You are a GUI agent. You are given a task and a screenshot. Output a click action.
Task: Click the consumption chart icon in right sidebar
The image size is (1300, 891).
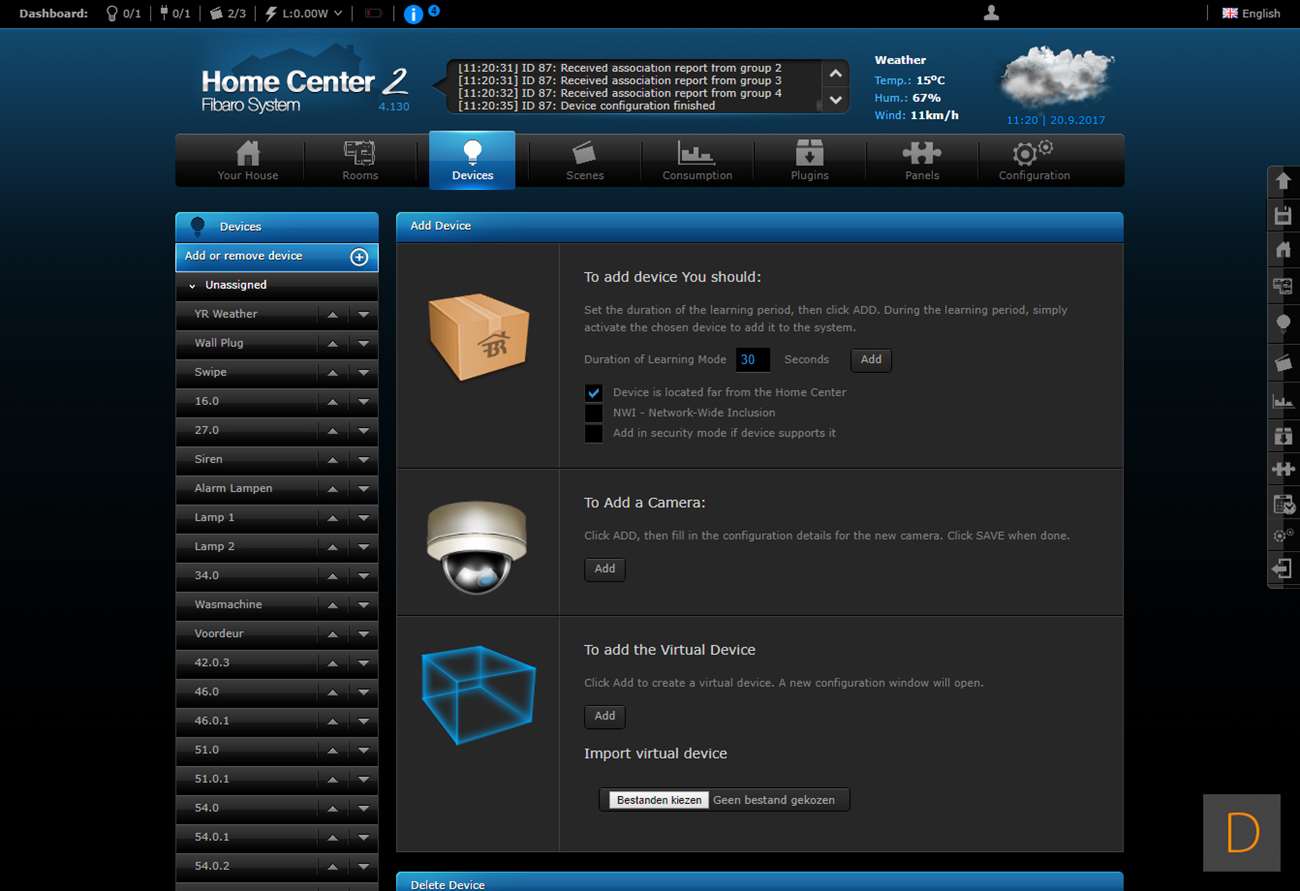pos(1283,401)
